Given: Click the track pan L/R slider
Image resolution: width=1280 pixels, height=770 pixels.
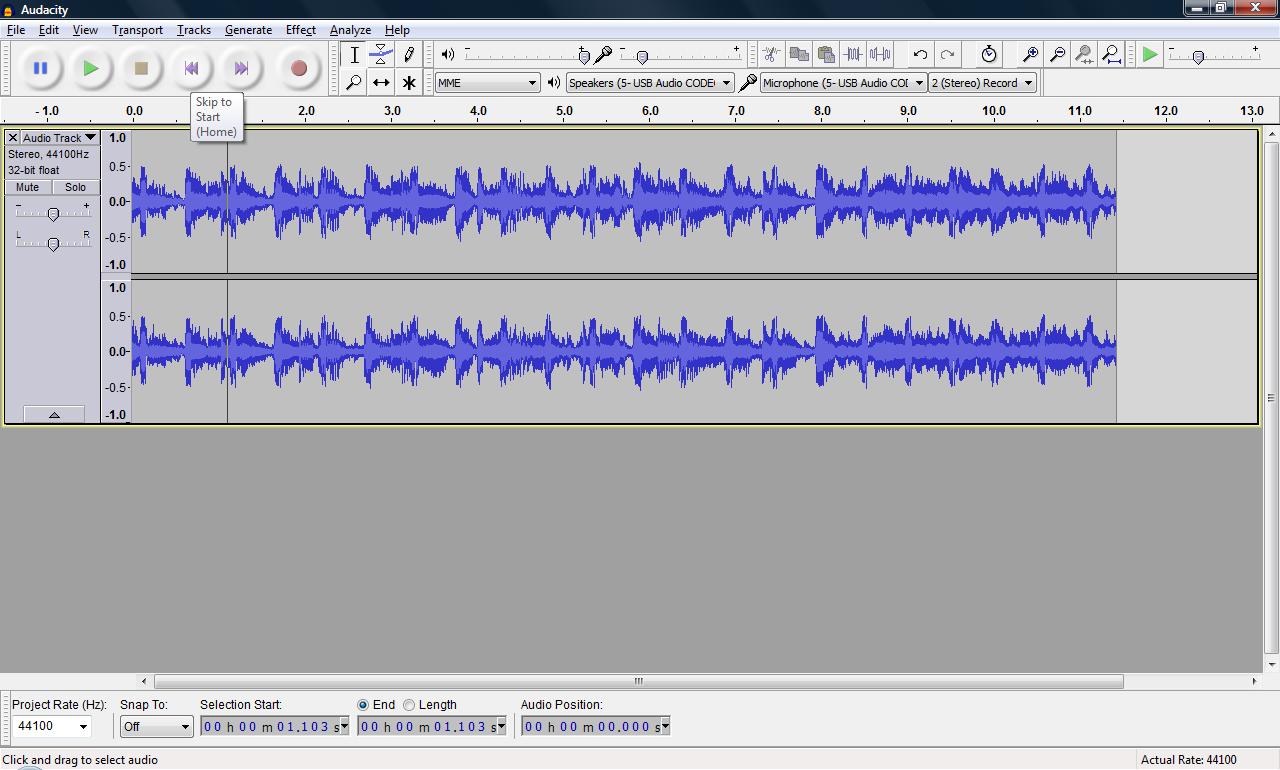Looking at the screenshot, I should coord(53,243).
